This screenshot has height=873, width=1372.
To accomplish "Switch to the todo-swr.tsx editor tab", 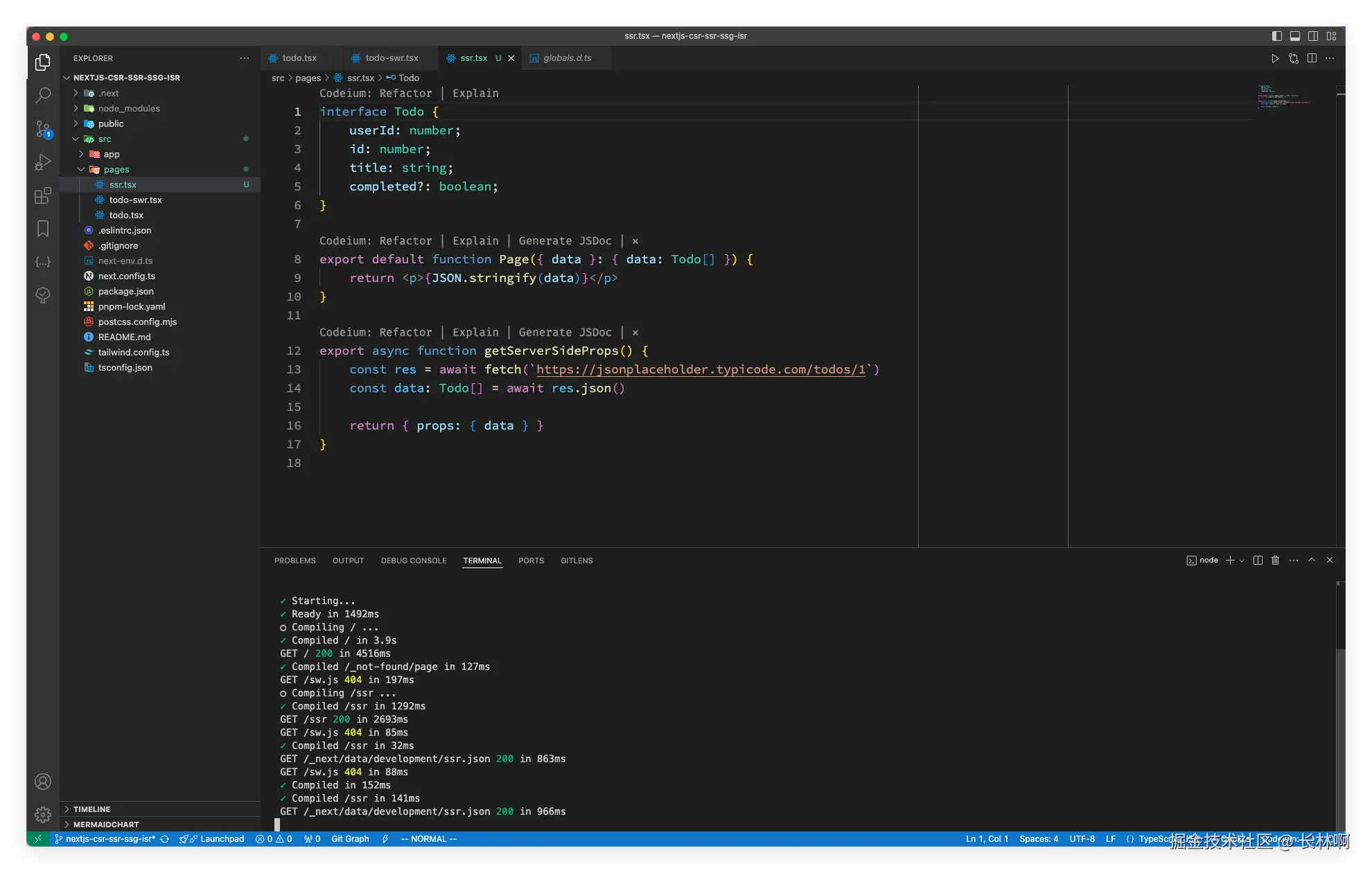I will pos(392,58).
